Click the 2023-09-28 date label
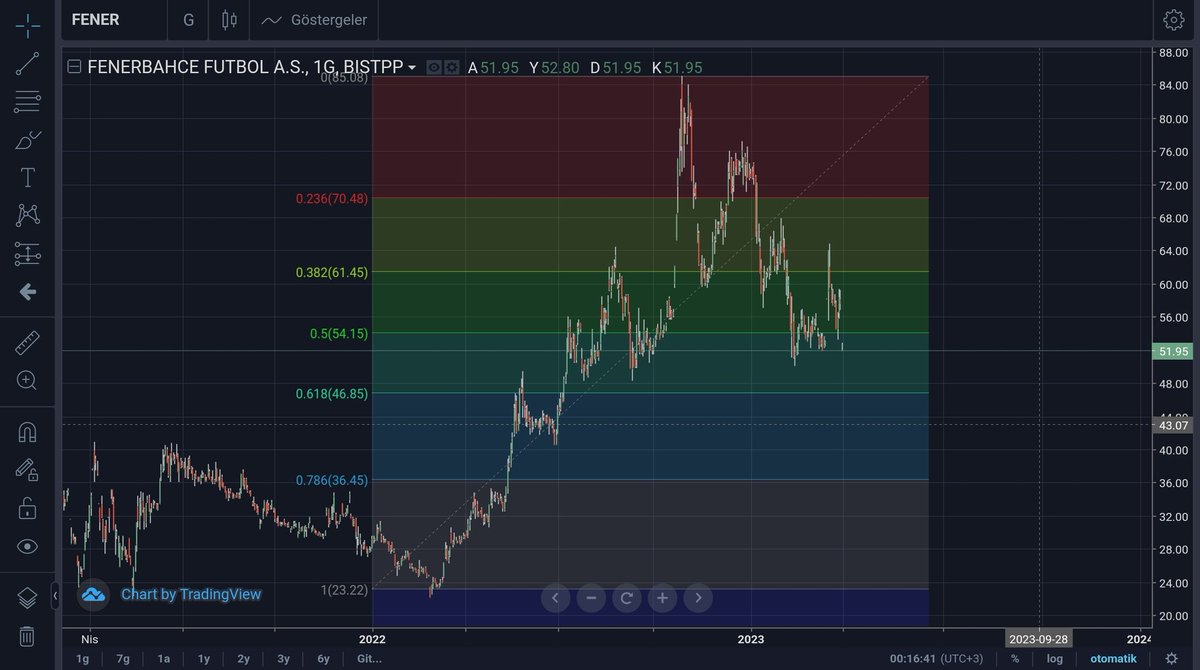 1039,639
